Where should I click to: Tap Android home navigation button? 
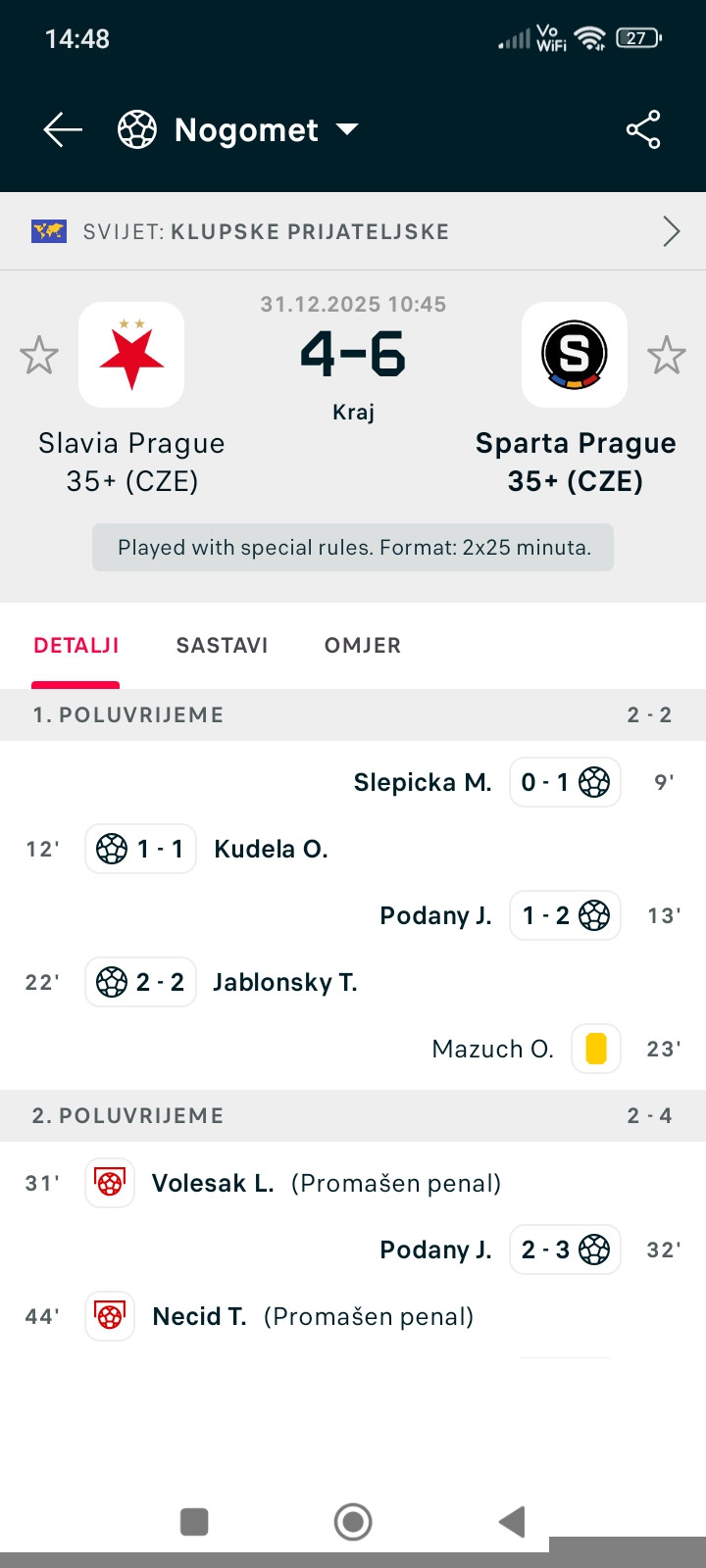(353, 1522)
